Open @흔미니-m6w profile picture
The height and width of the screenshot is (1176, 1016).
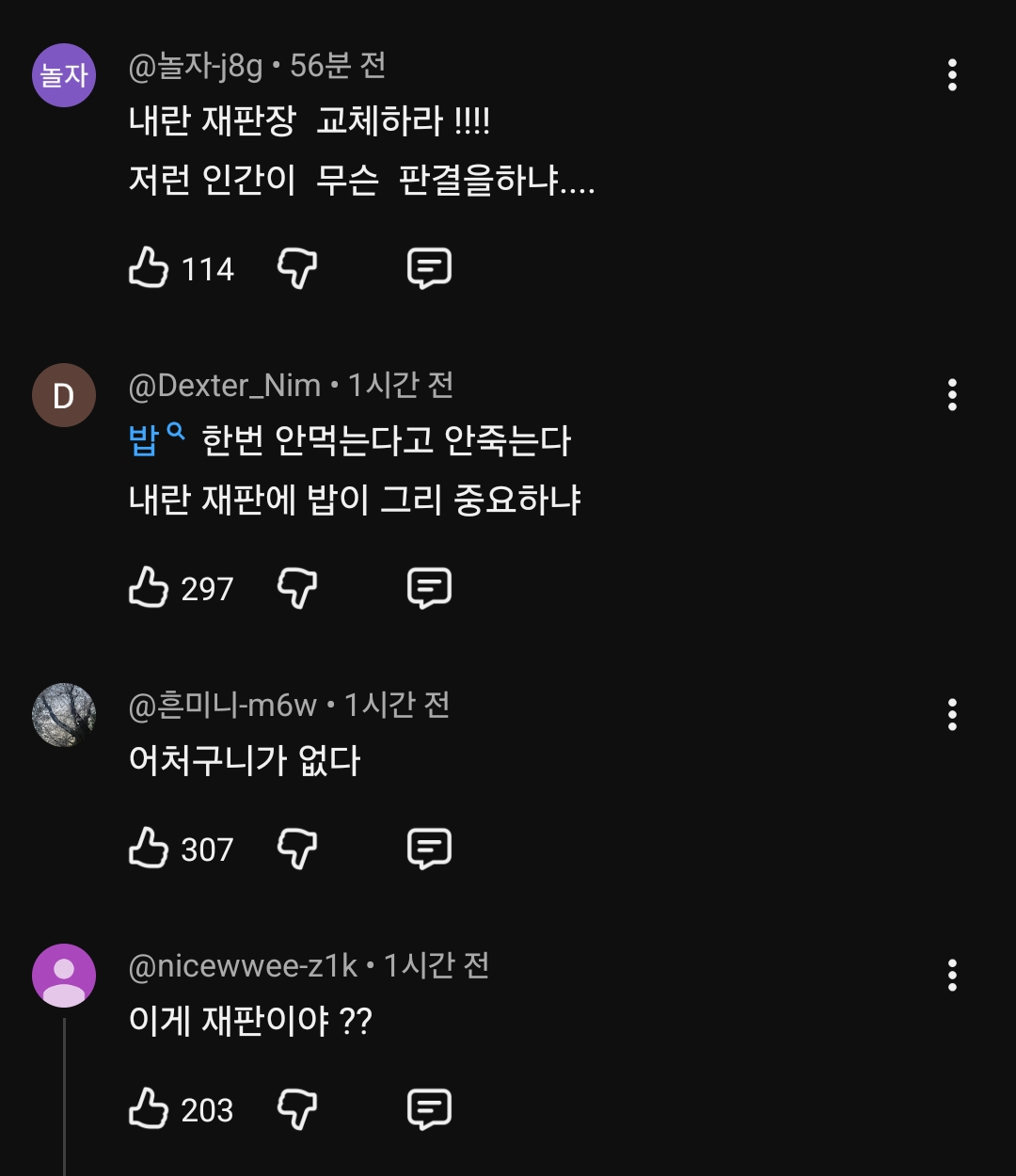64,715
